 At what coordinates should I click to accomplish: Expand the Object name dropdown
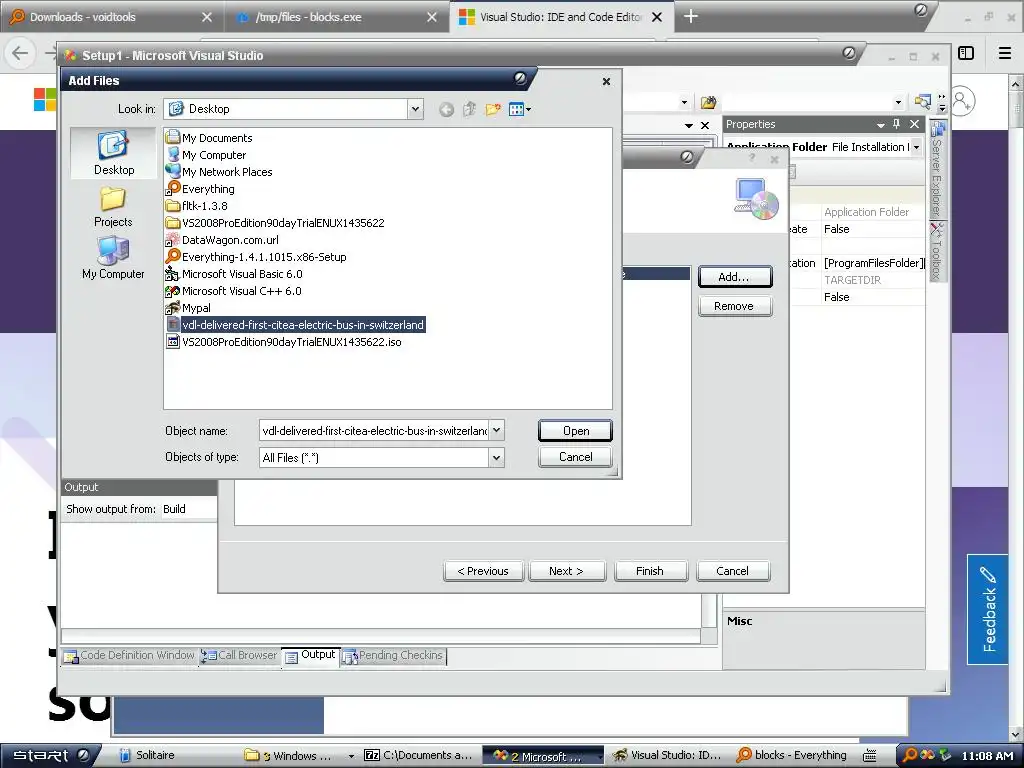[x=496, y=430]
